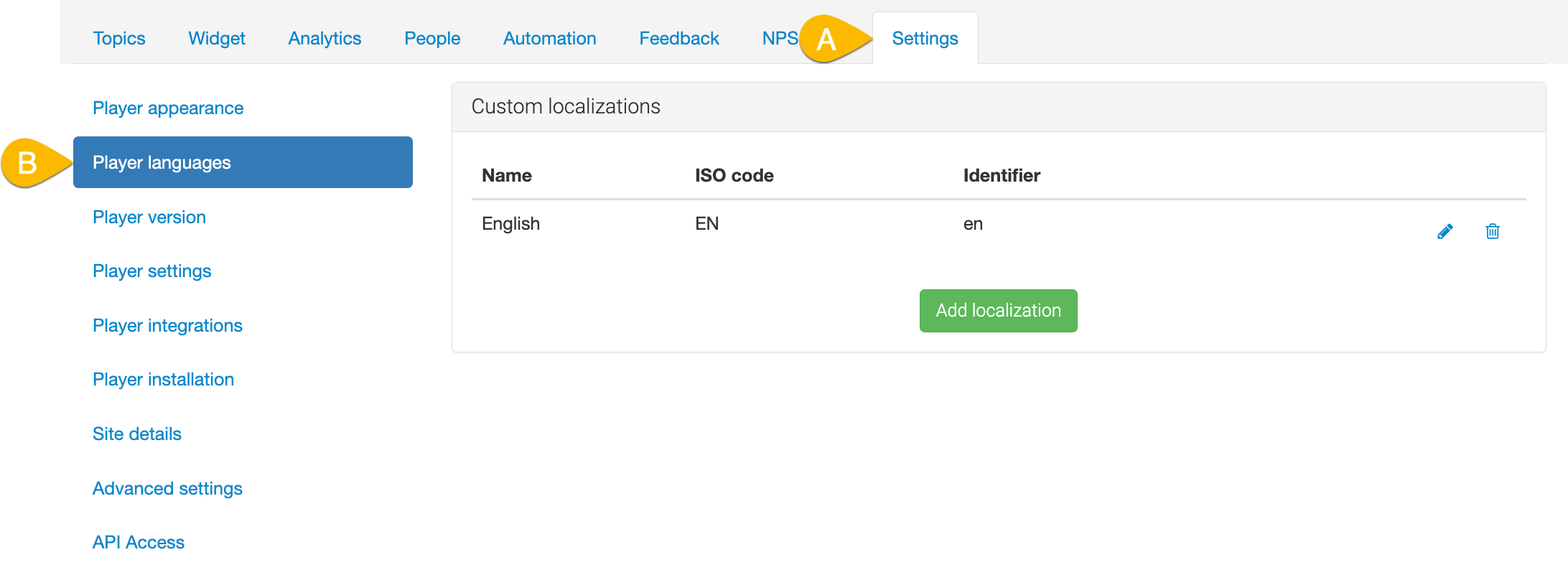Delete English localization via trash icon

click(1492, 231)
